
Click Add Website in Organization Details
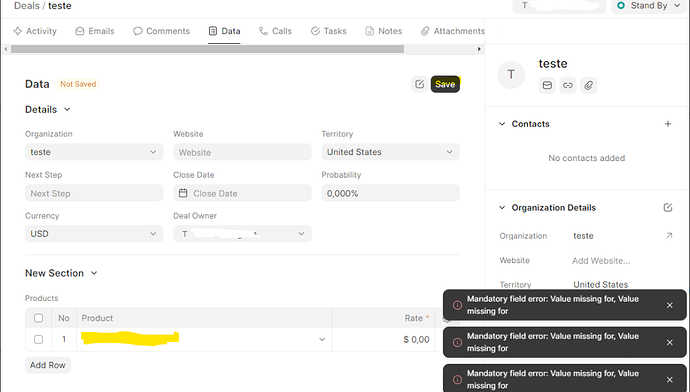tap(601, 261)
